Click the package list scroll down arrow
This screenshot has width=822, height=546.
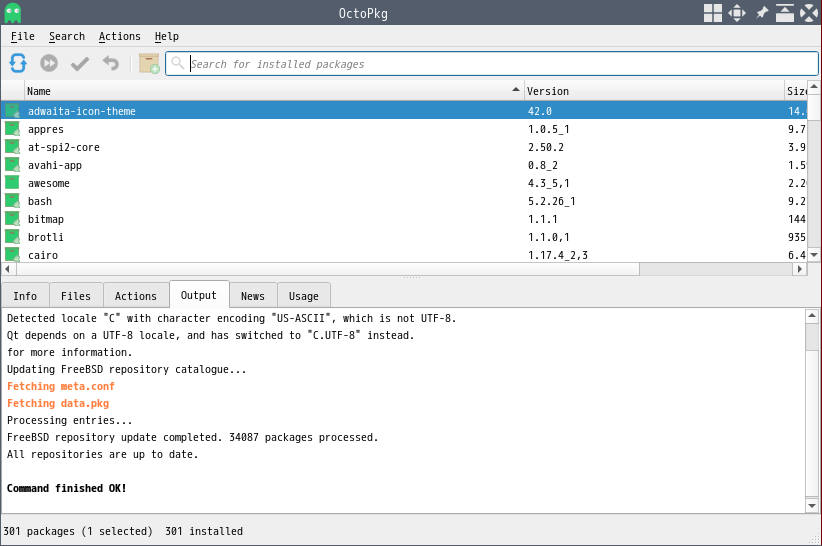tap(814, 255)
